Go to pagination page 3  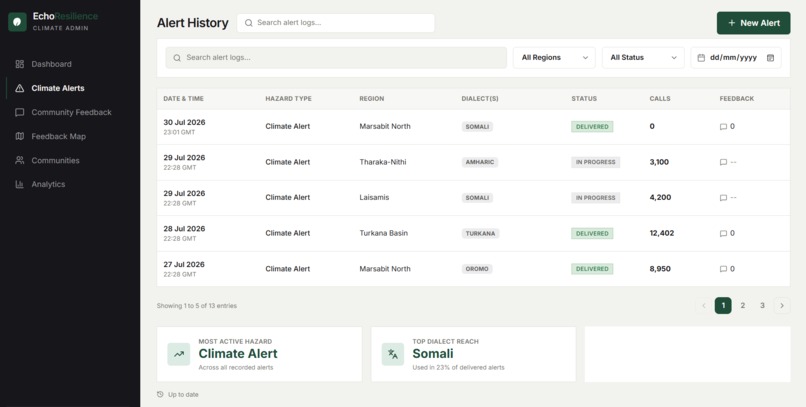[762, 306]
